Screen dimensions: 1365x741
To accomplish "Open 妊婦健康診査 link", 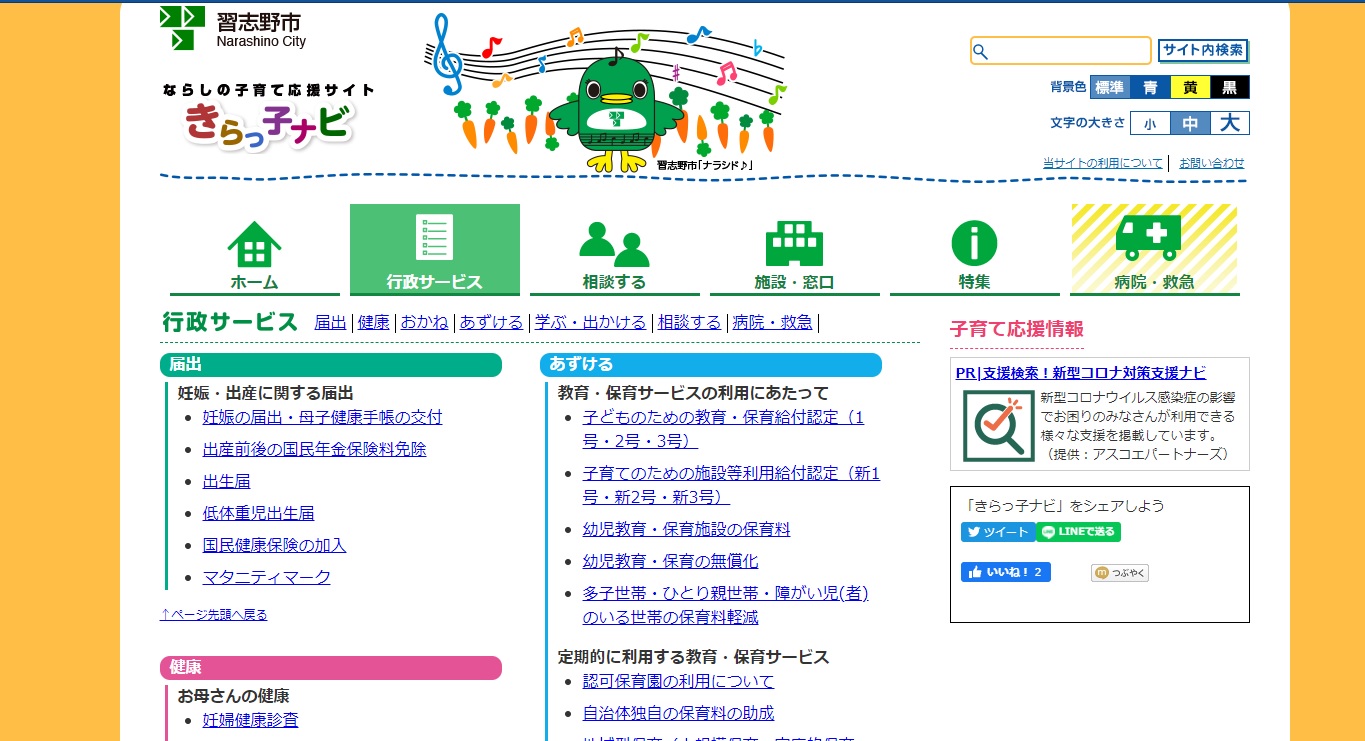I will point(250,720).
